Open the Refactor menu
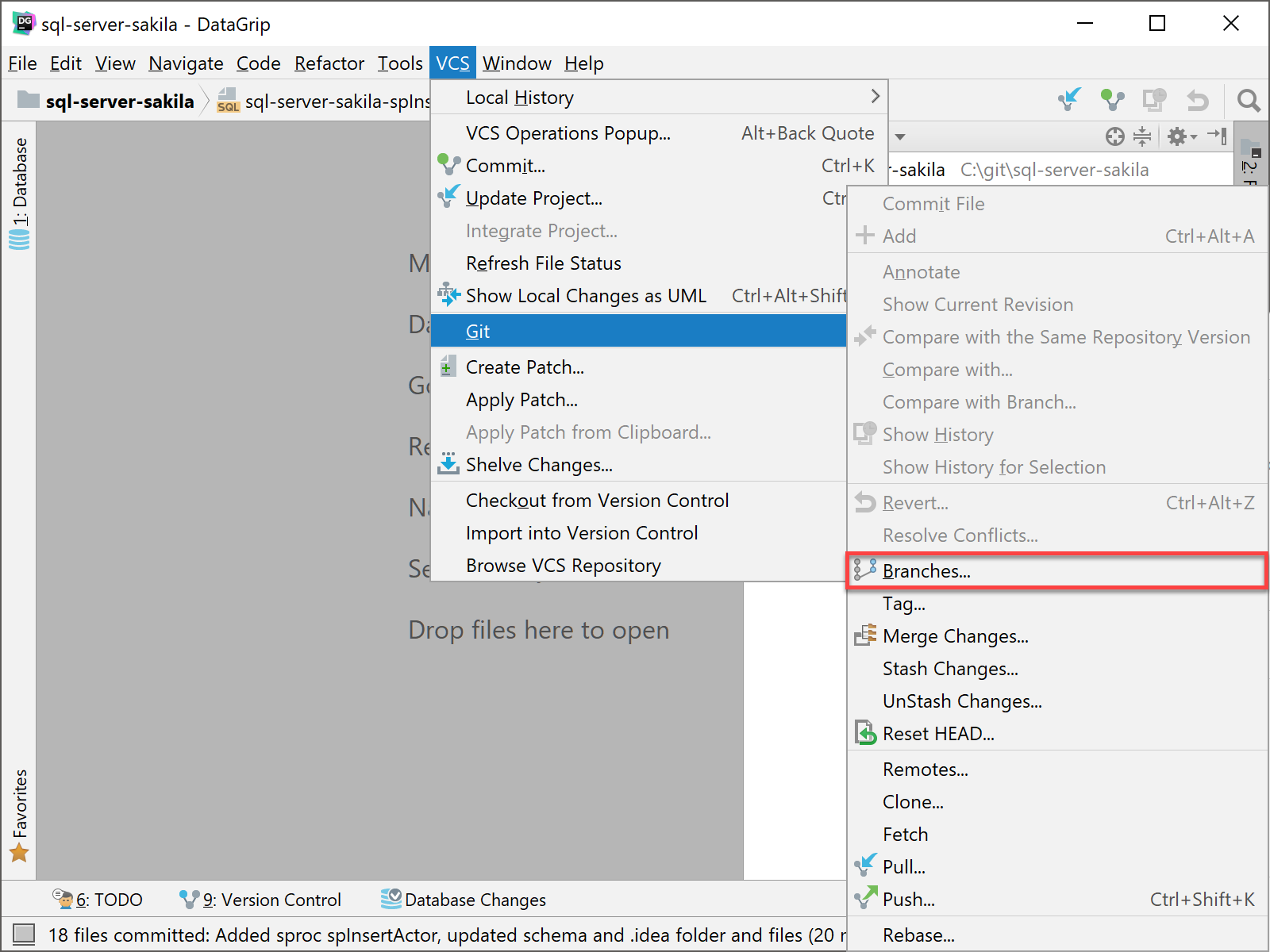The width and height of the screenshot is (1270, 952). coord(329,63)
